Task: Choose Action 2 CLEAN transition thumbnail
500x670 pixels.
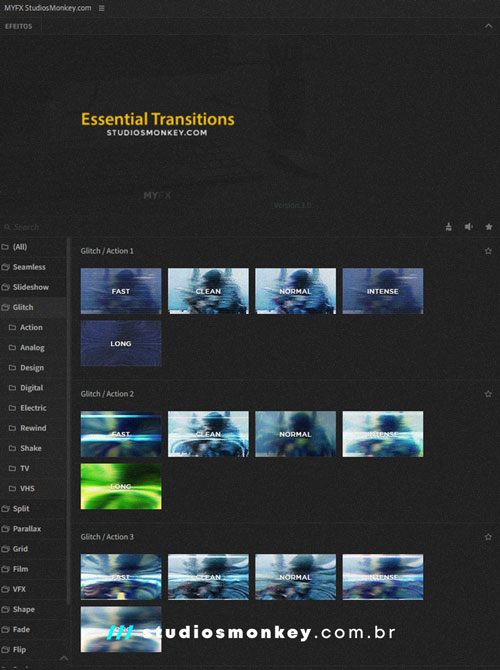Action: [x=208, y=434]
